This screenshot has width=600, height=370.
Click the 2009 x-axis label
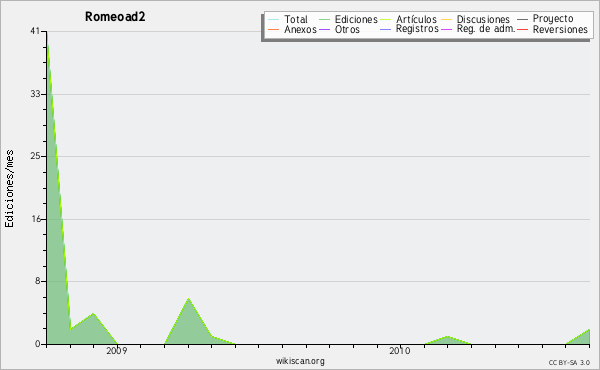coord(117,350)
